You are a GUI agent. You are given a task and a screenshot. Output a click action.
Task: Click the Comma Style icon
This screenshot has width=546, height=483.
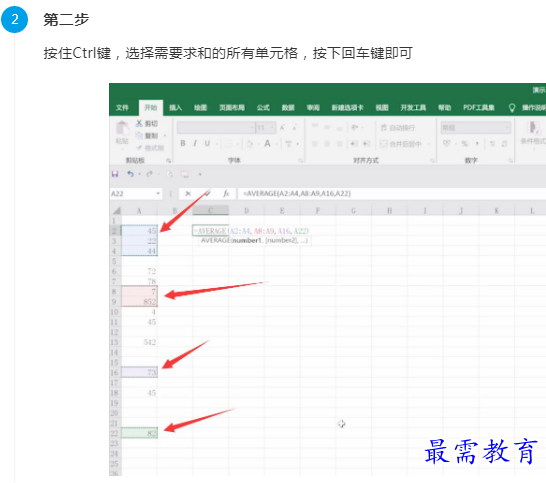pos(477,143)
